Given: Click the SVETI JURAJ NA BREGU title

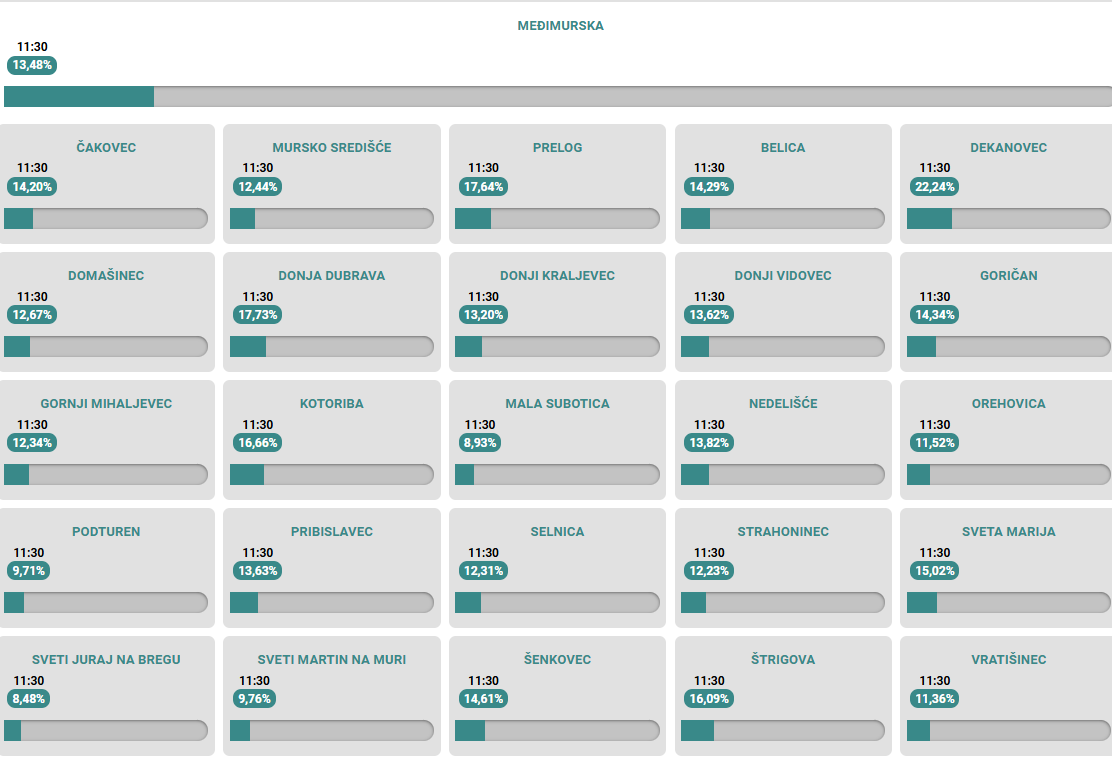Looking at the screenshot, I should click(x=106, y=660).
